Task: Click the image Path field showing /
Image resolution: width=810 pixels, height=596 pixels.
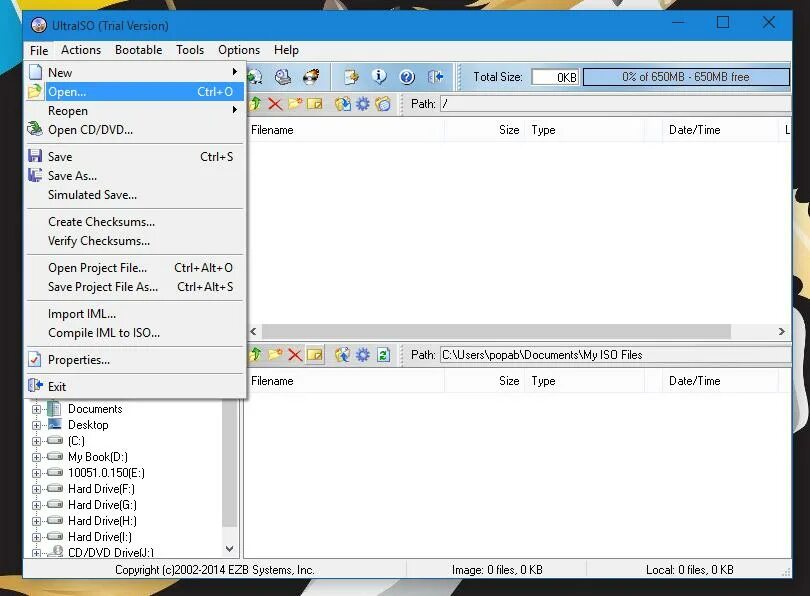Action: 615,104
